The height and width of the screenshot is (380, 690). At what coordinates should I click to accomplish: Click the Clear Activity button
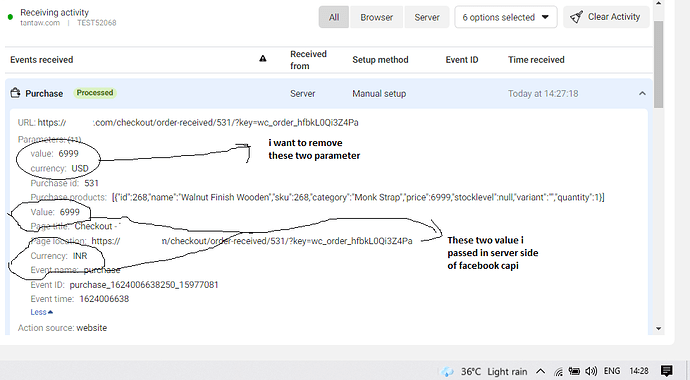(x=606, y=17)
